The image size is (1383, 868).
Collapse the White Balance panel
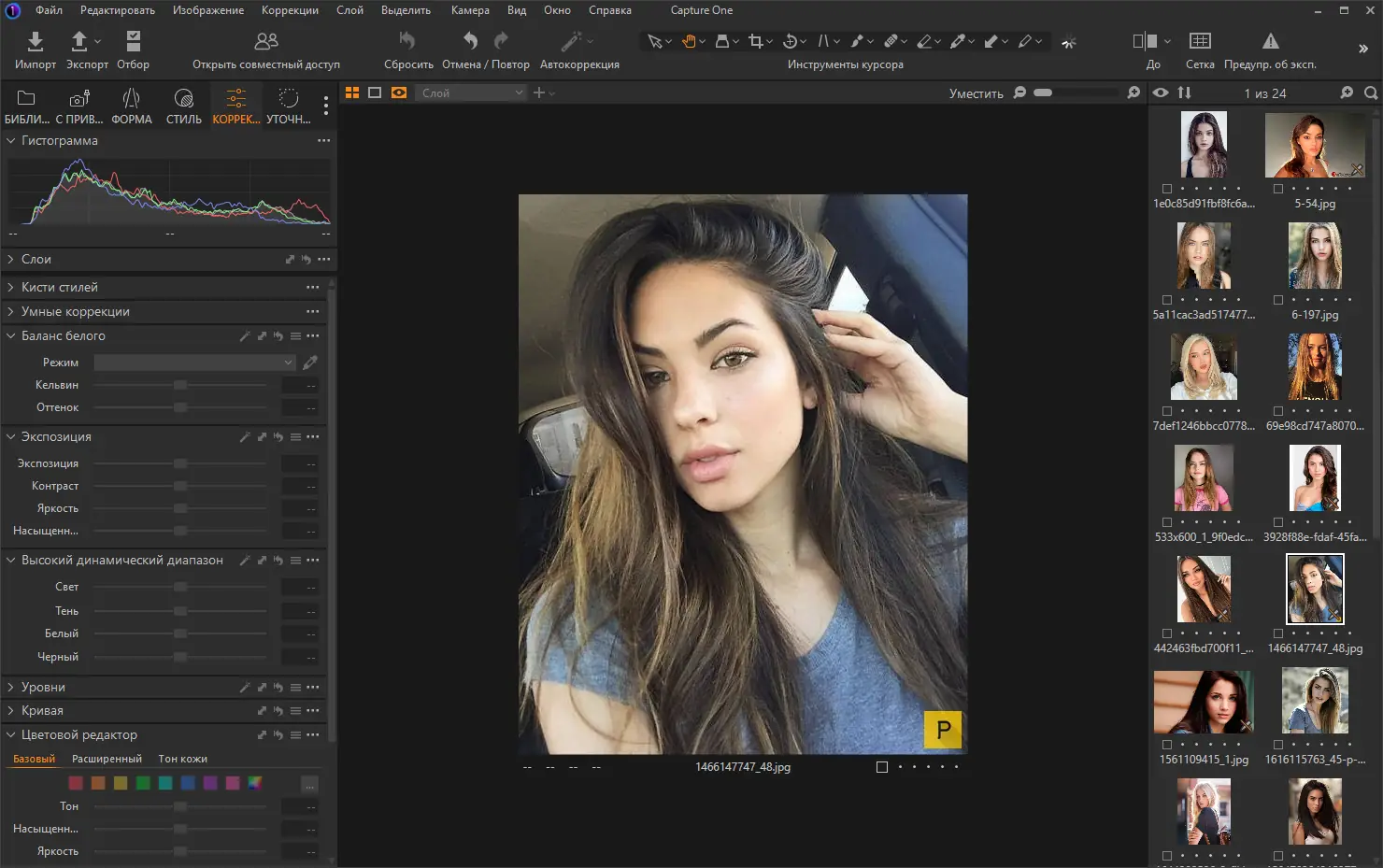click(10, 335)
